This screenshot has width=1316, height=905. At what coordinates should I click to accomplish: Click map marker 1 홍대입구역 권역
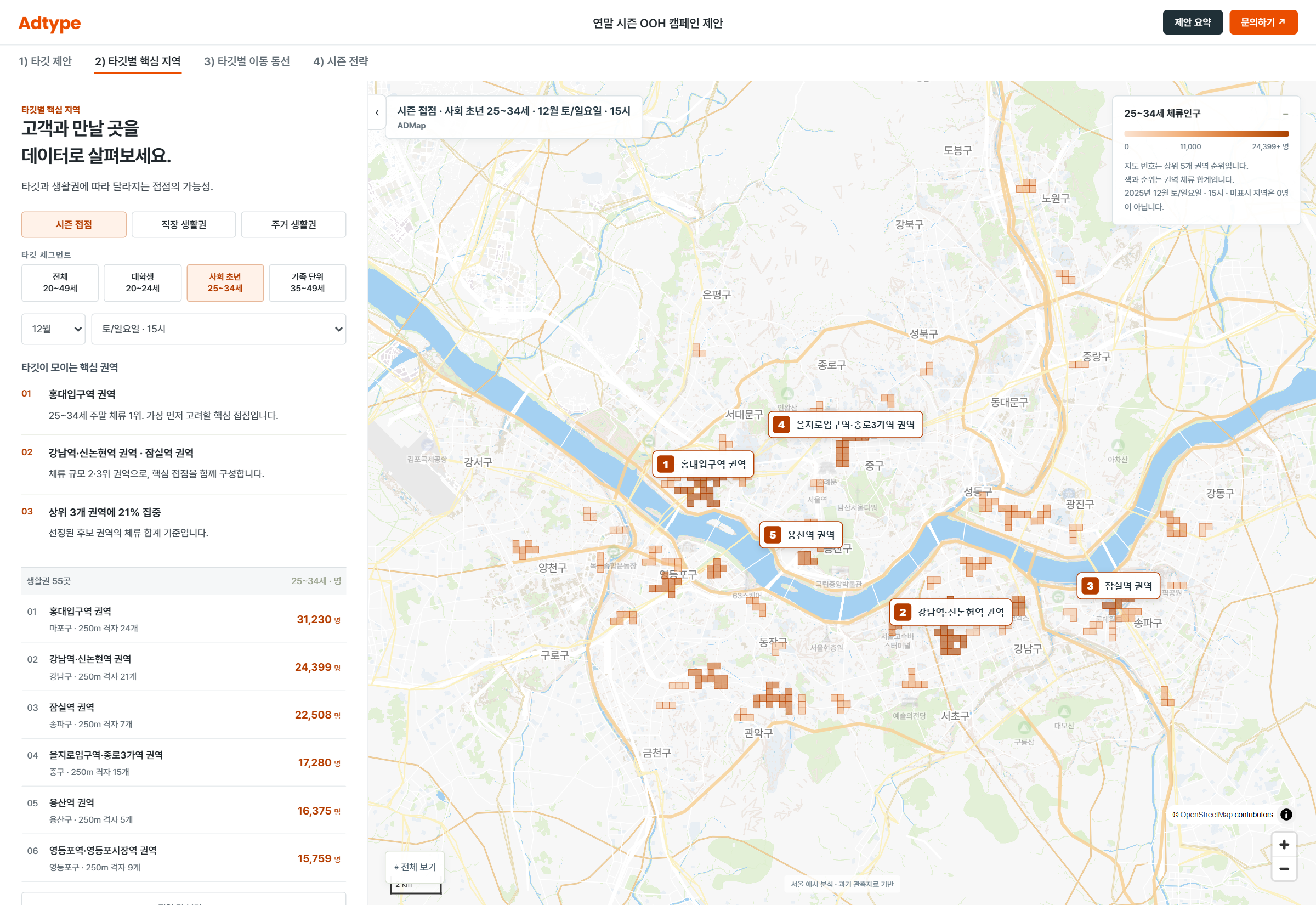tap(703, 465)
